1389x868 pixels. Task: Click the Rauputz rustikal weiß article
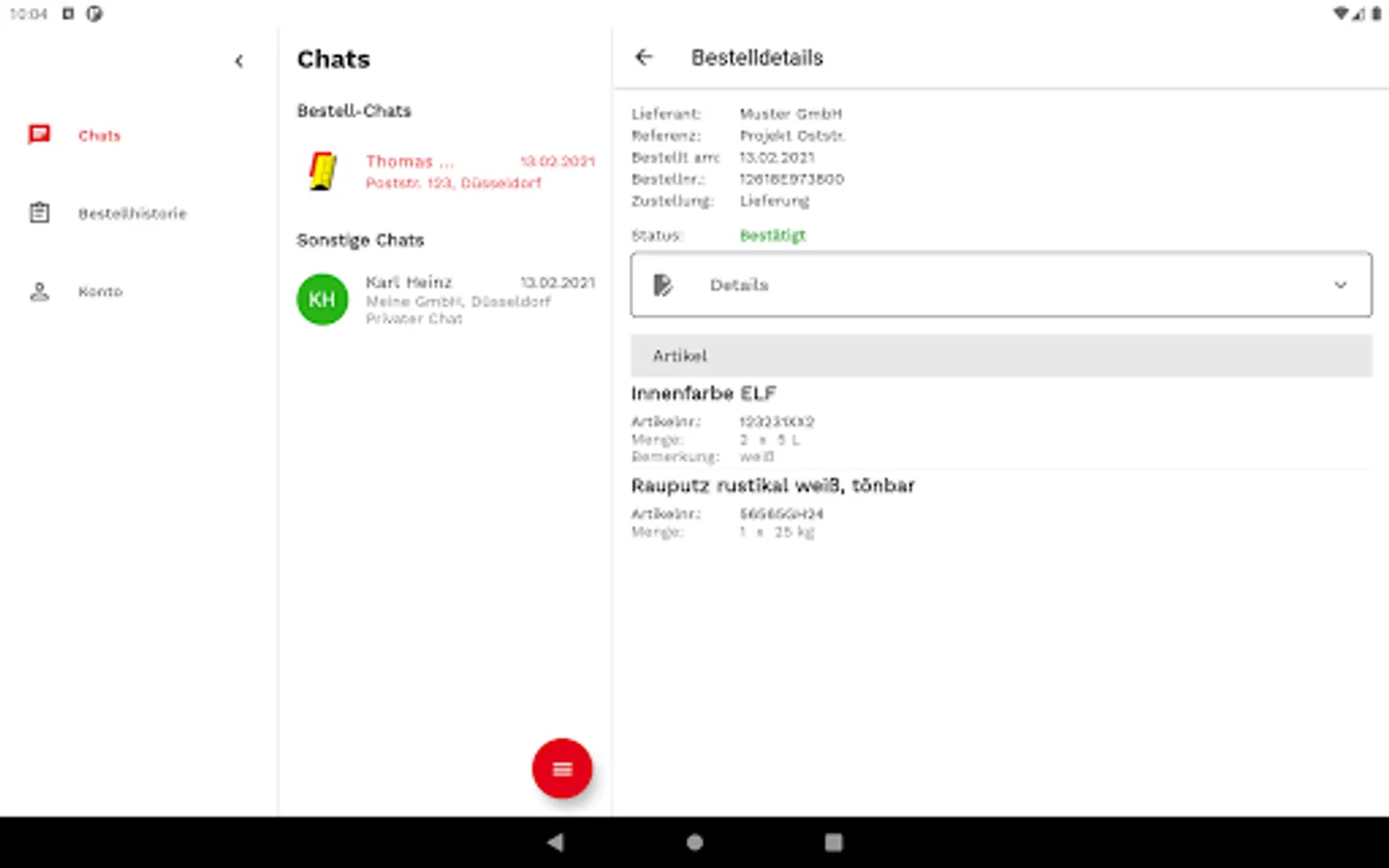(773, 485)
